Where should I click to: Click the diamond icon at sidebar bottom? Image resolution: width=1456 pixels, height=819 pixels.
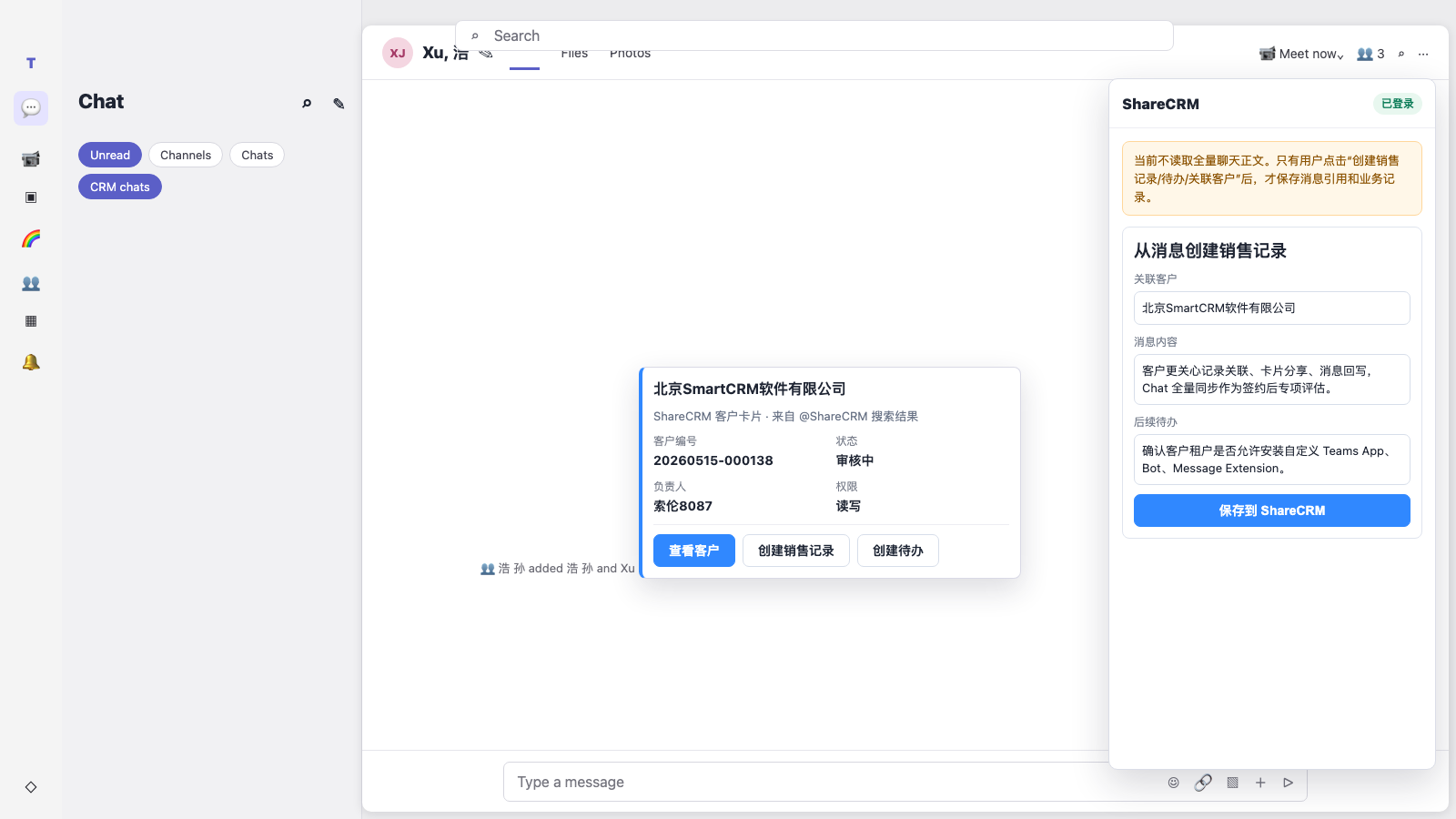click(x=31, y=787)
